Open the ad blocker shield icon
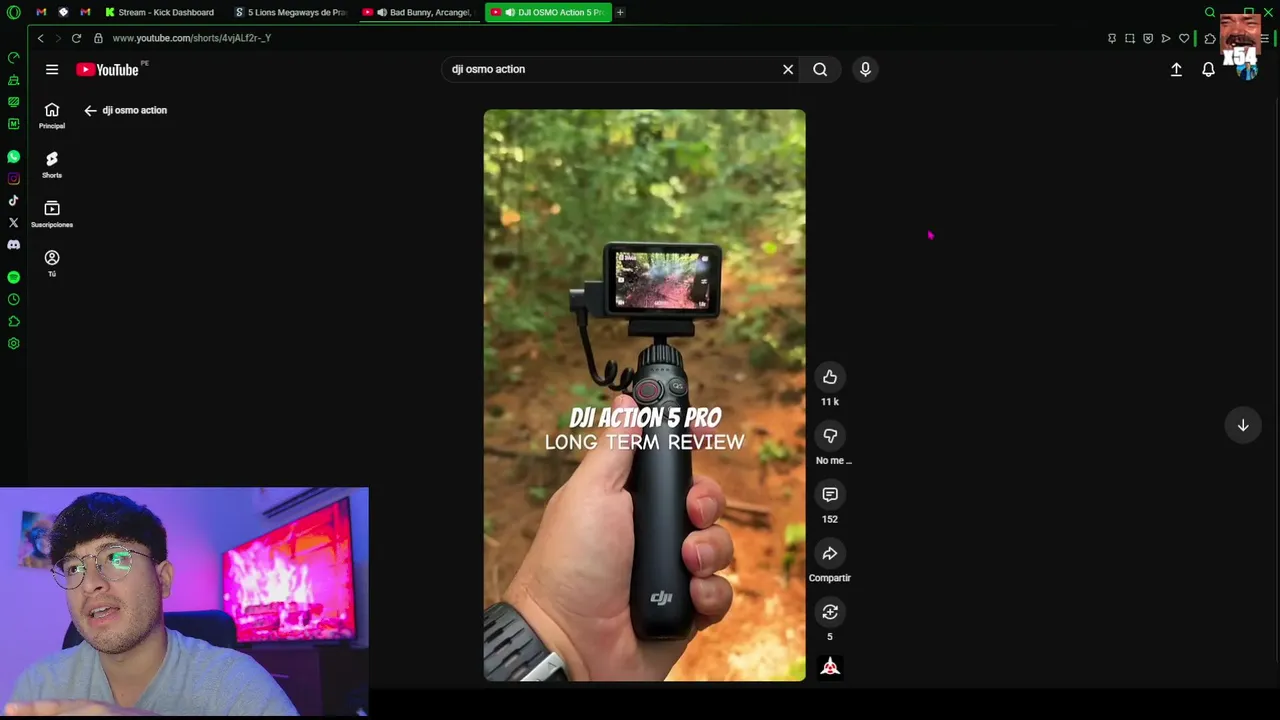The height and width of the screenshot is (720, 1280). tap(1148, 38)
